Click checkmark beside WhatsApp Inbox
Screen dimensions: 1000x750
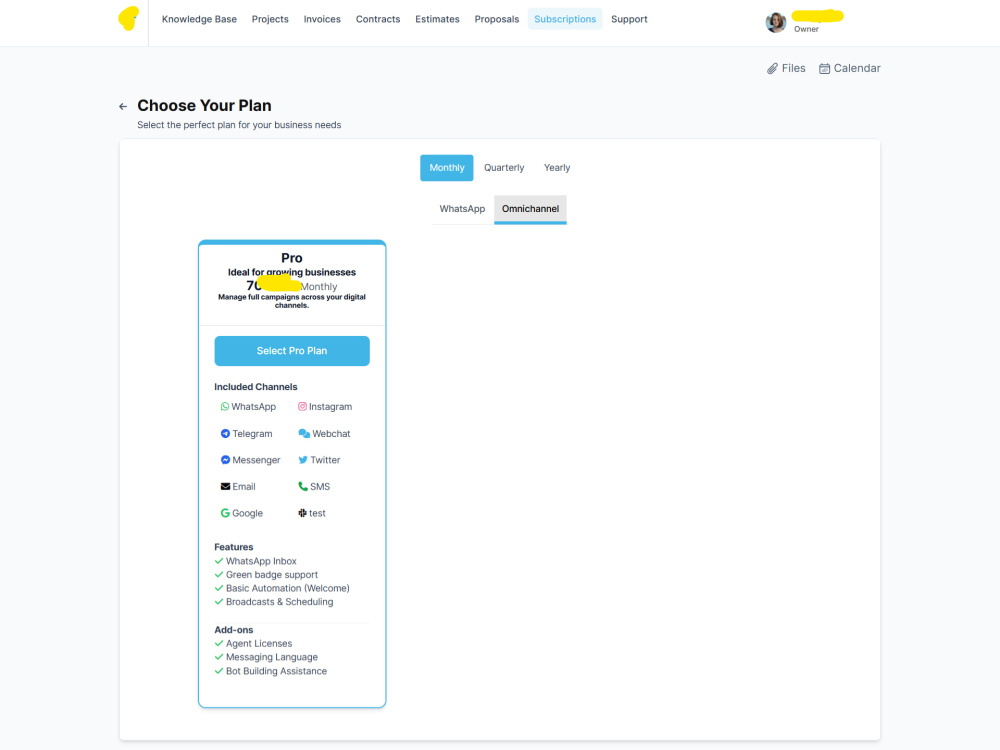(219, 561)
